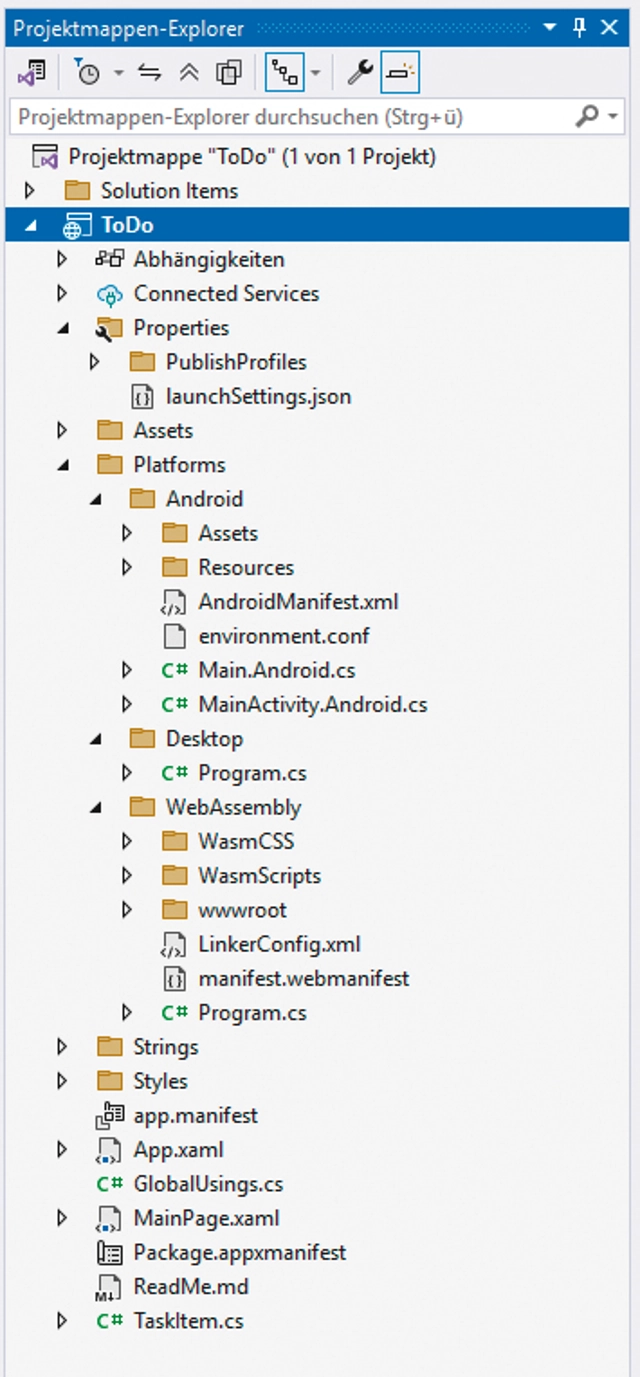Click the switch views icon on far left

[33, 72]
